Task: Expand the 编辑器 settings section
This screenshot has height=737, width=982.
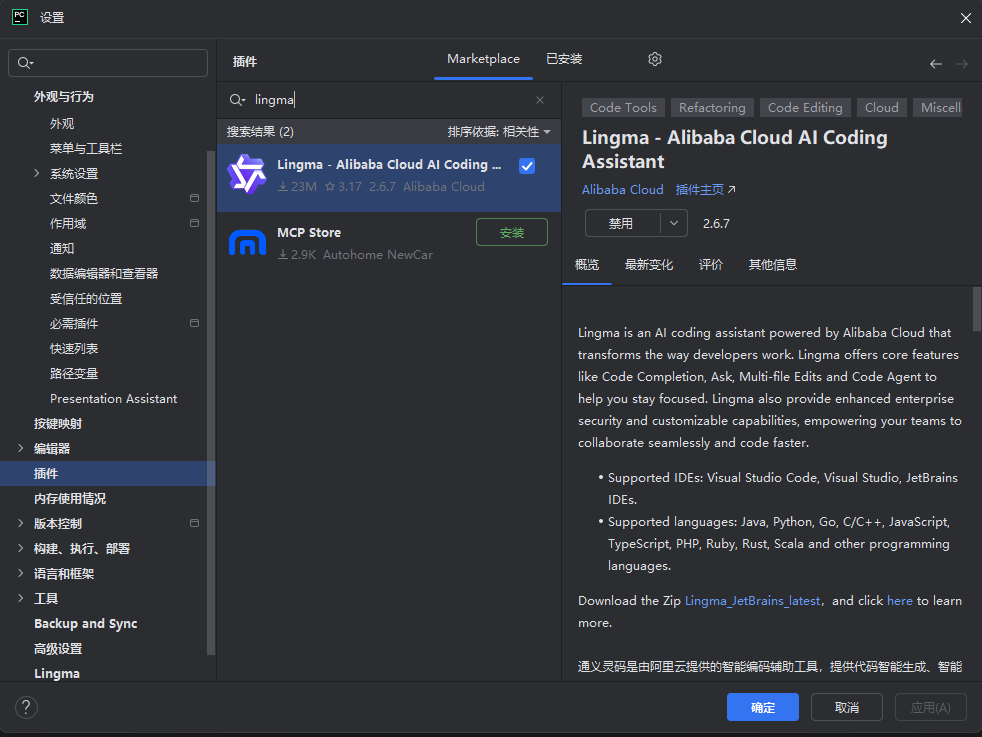Action: coord(21,448)
